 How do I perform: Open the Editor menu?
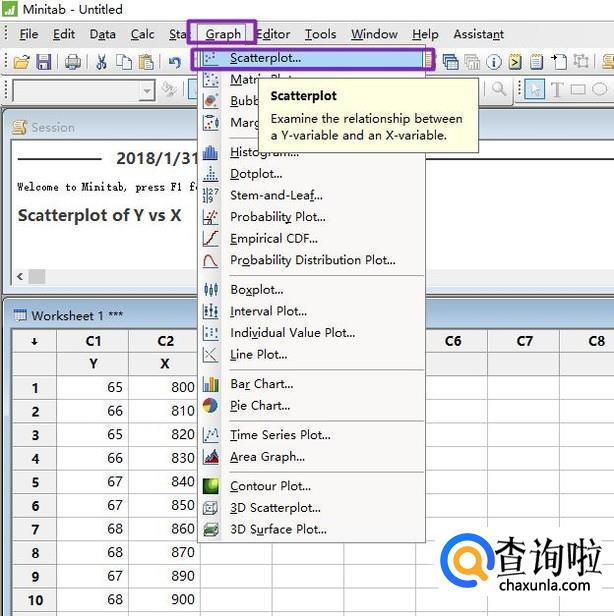click(x=273, y=34)
